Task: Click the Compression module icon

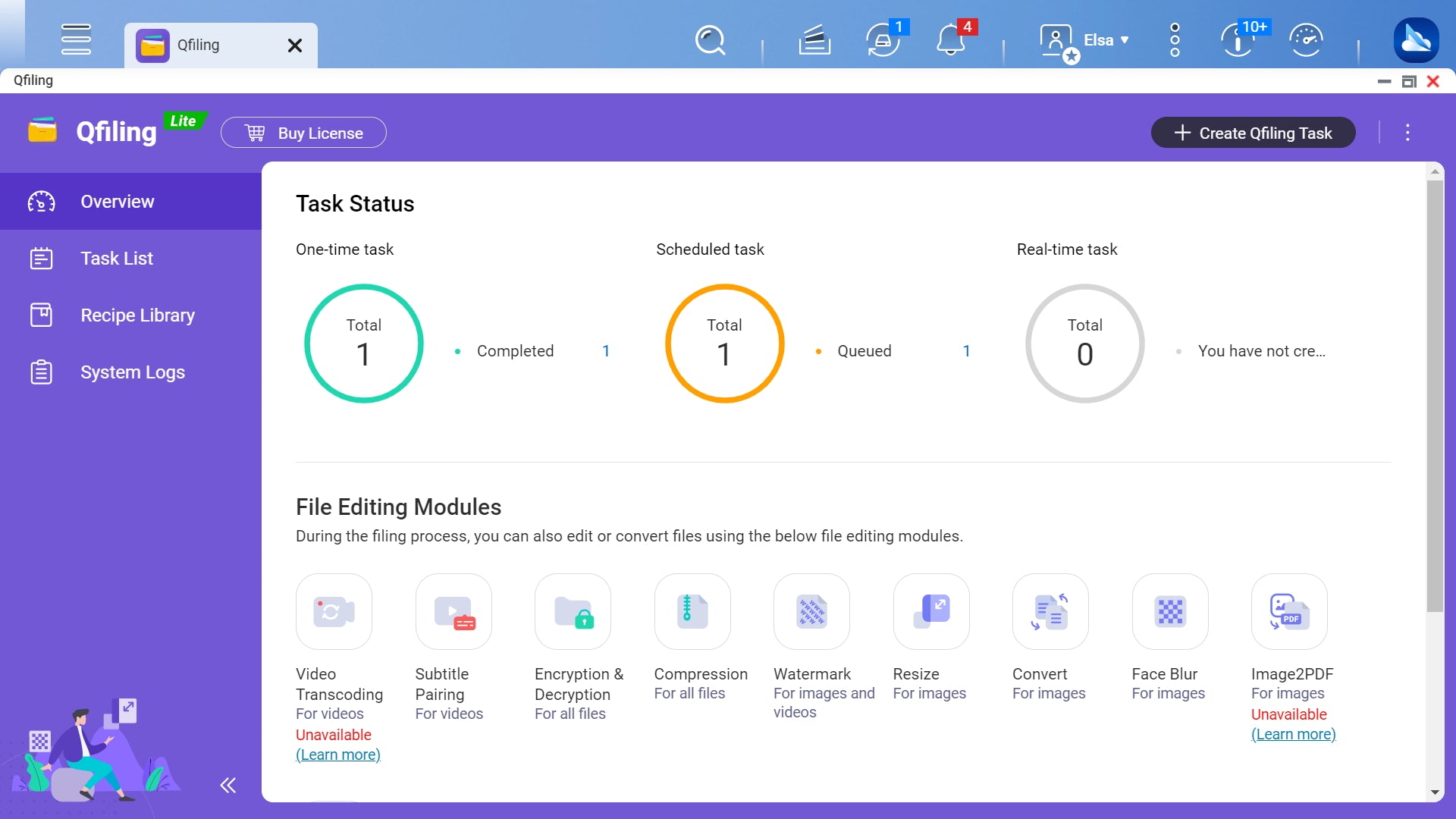Action: 691,611
